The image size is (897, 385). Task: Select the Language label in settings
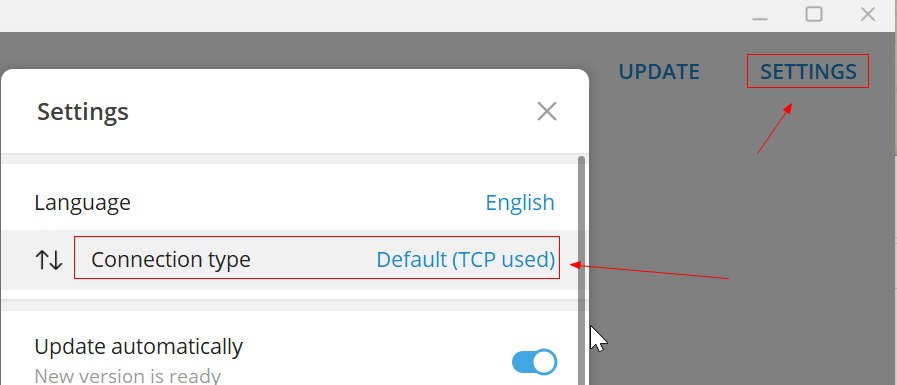click(x=82, y=203)
